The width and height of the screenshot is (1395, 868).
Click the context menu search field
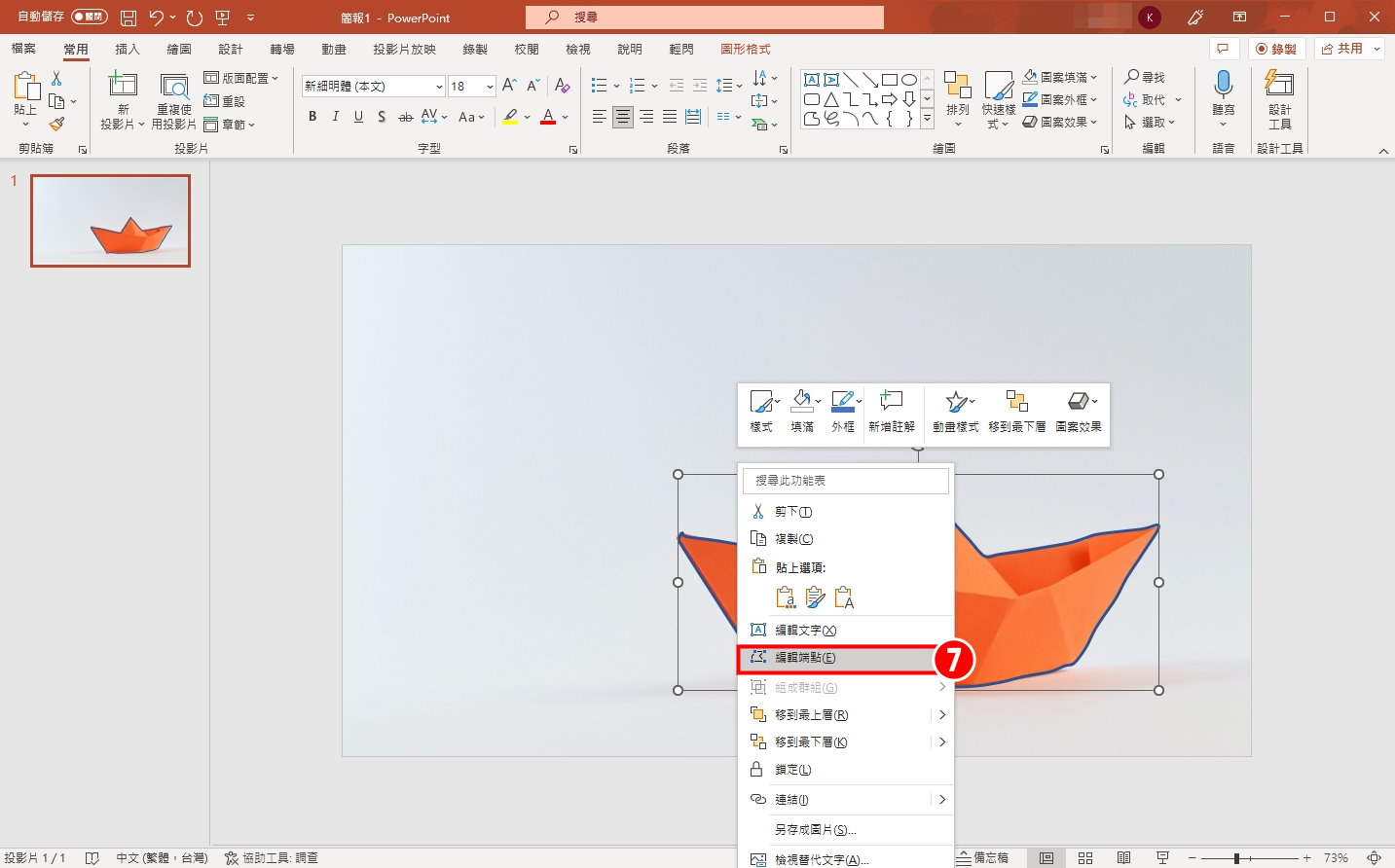pos(846,481)
